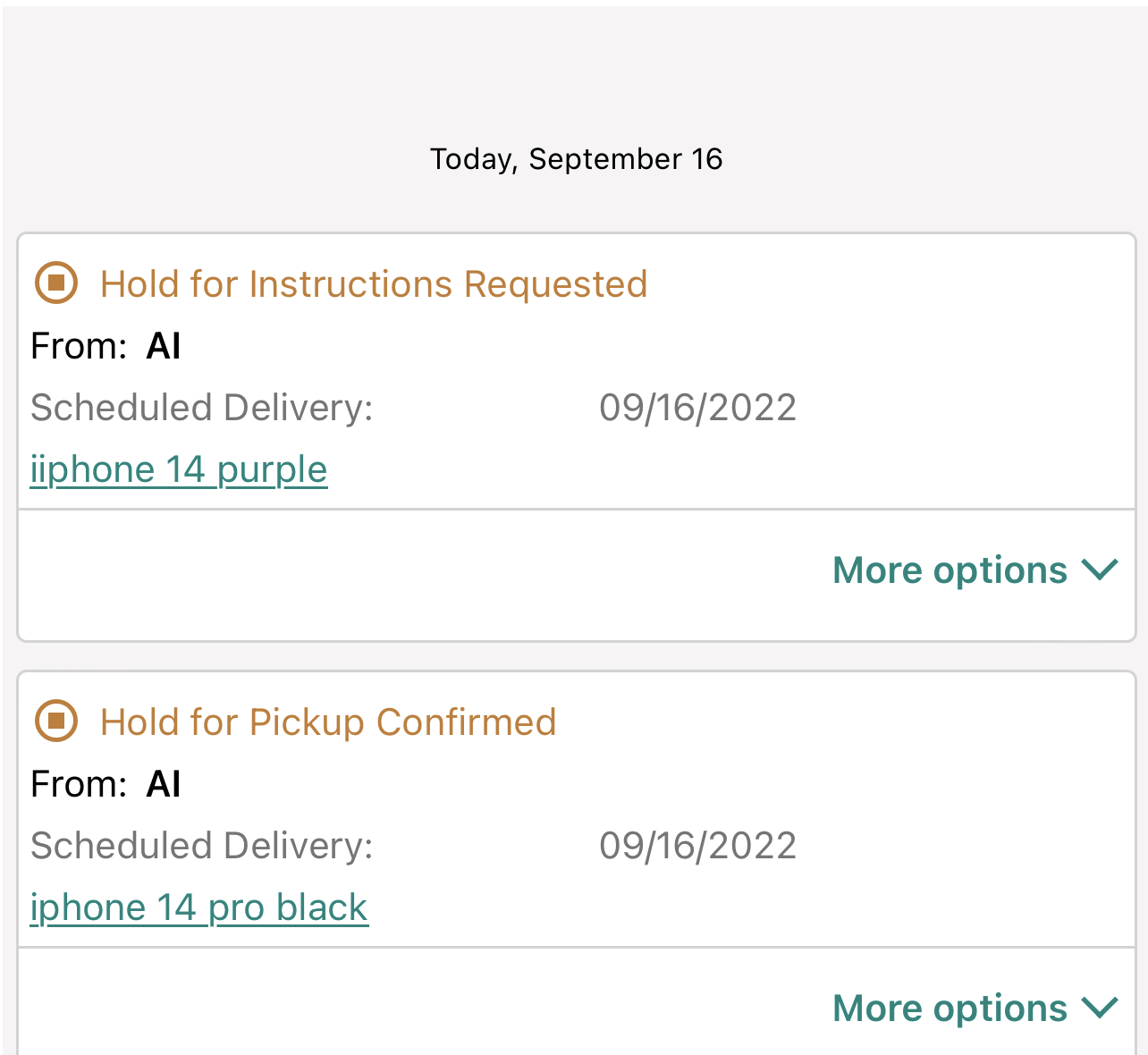The height and width of the screenshot is (1055, 1148).
Task: Click the From label in the Pickup Confirmed card
Action: point(79,785)
